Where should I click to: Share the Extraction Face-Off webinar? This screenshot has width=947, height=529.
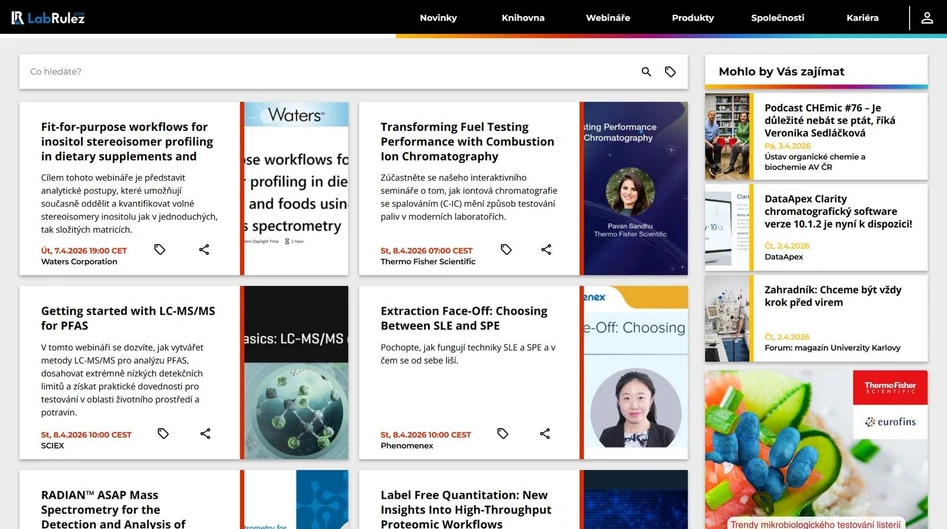pos(545,433)
